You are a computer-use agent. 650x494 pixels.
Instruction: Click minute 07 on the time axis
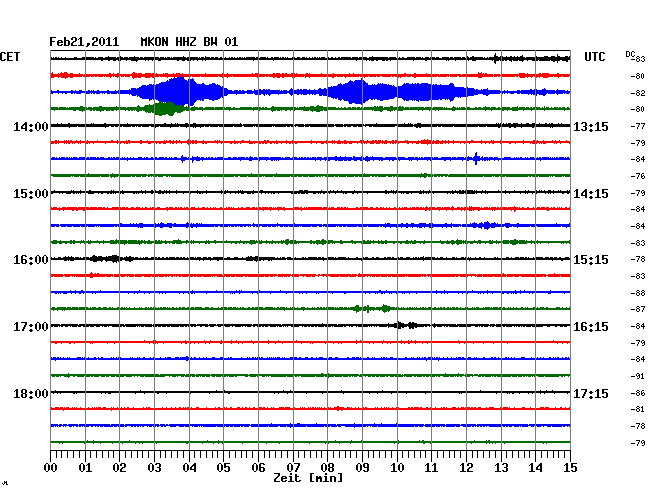coord(293,468)
